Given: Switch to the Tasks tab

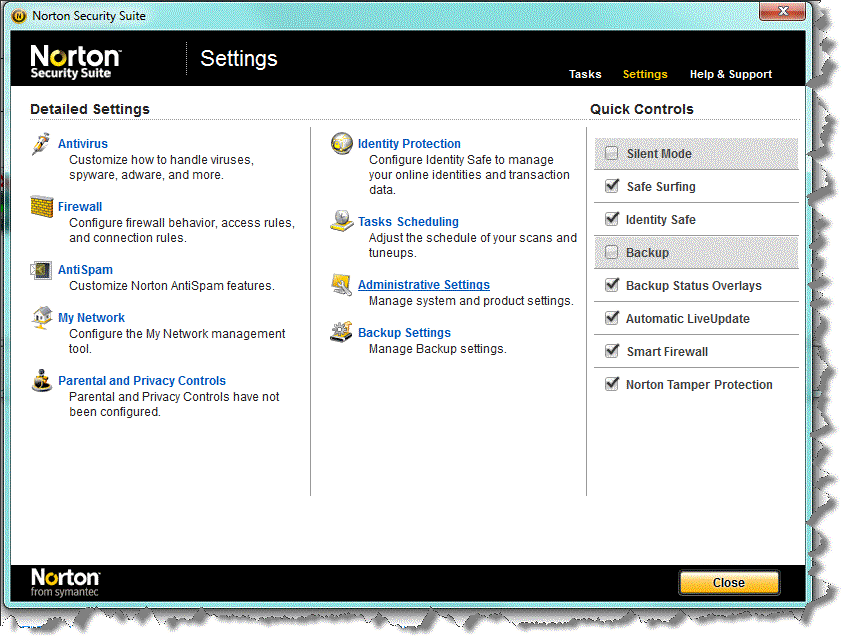Looking at the screenshot, I should click(x=585, y=74).
